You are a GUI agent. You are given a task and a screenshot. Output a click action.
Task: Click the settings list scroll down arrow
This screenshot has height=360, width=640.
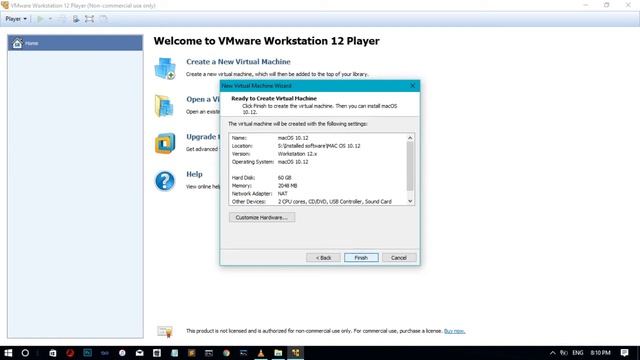410,201
